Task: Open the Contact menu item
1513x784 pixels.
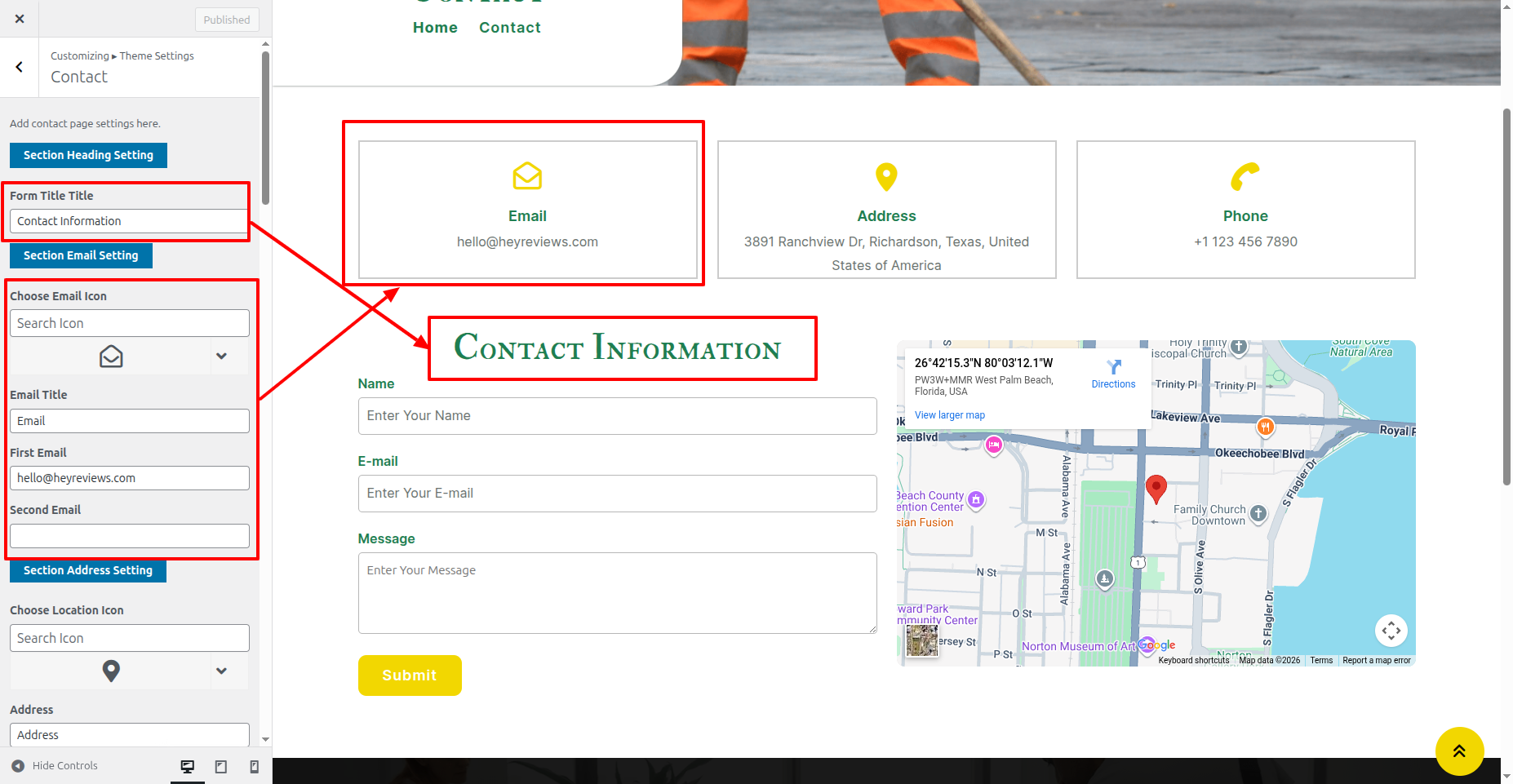Action: 509,28
